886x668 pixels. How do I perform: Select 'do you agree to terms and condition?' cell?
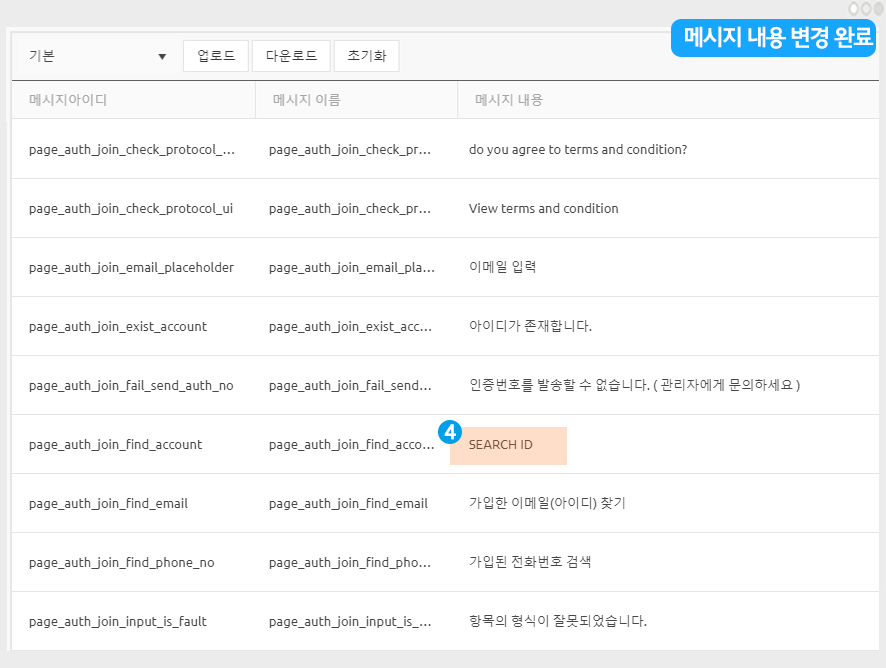click(x=577, y=150)
